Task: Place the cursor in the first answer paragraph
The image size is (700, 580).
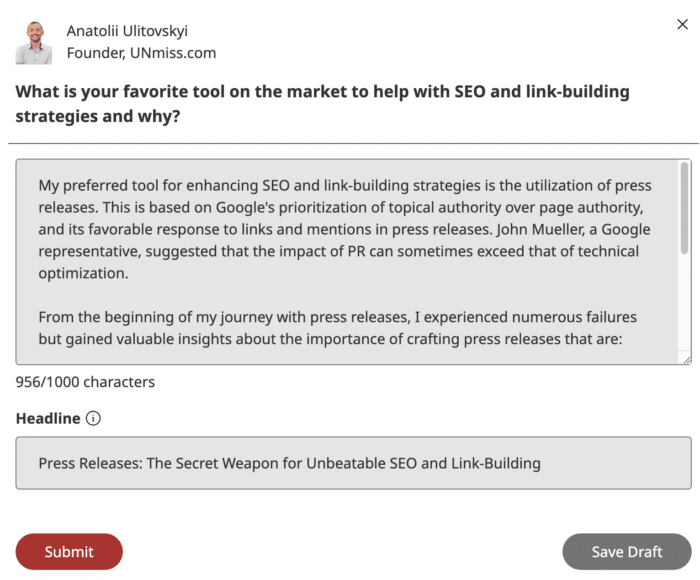Action: [345, 229]
